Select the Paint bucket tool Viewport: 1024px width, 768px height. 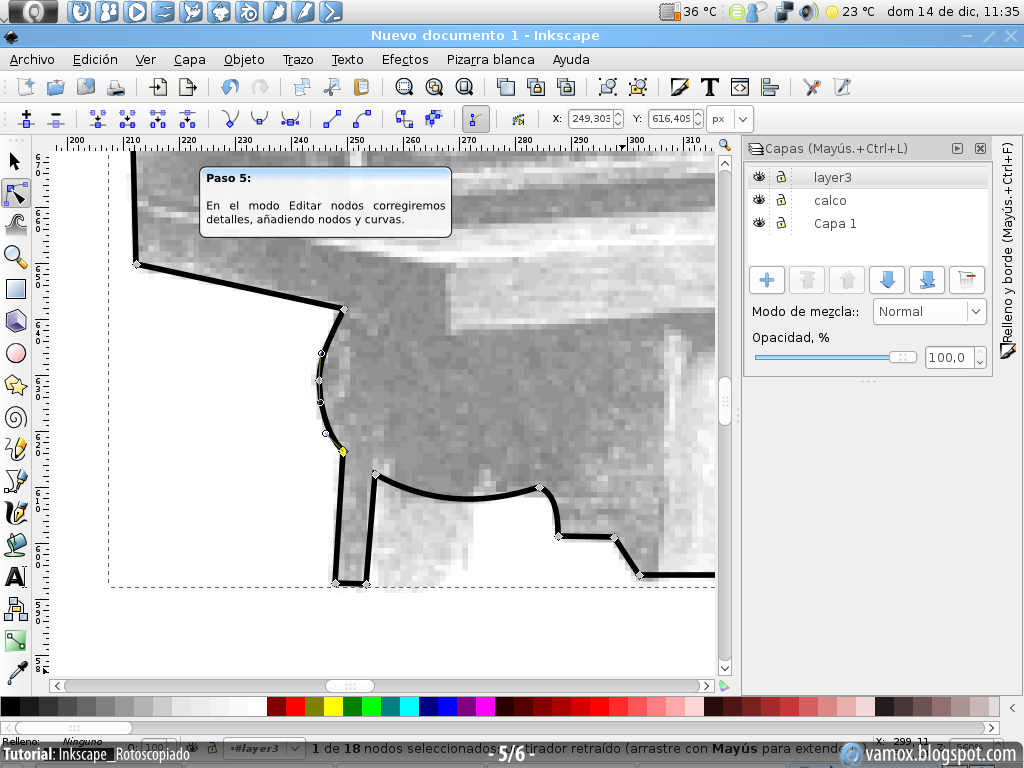[x=16, y=545]
